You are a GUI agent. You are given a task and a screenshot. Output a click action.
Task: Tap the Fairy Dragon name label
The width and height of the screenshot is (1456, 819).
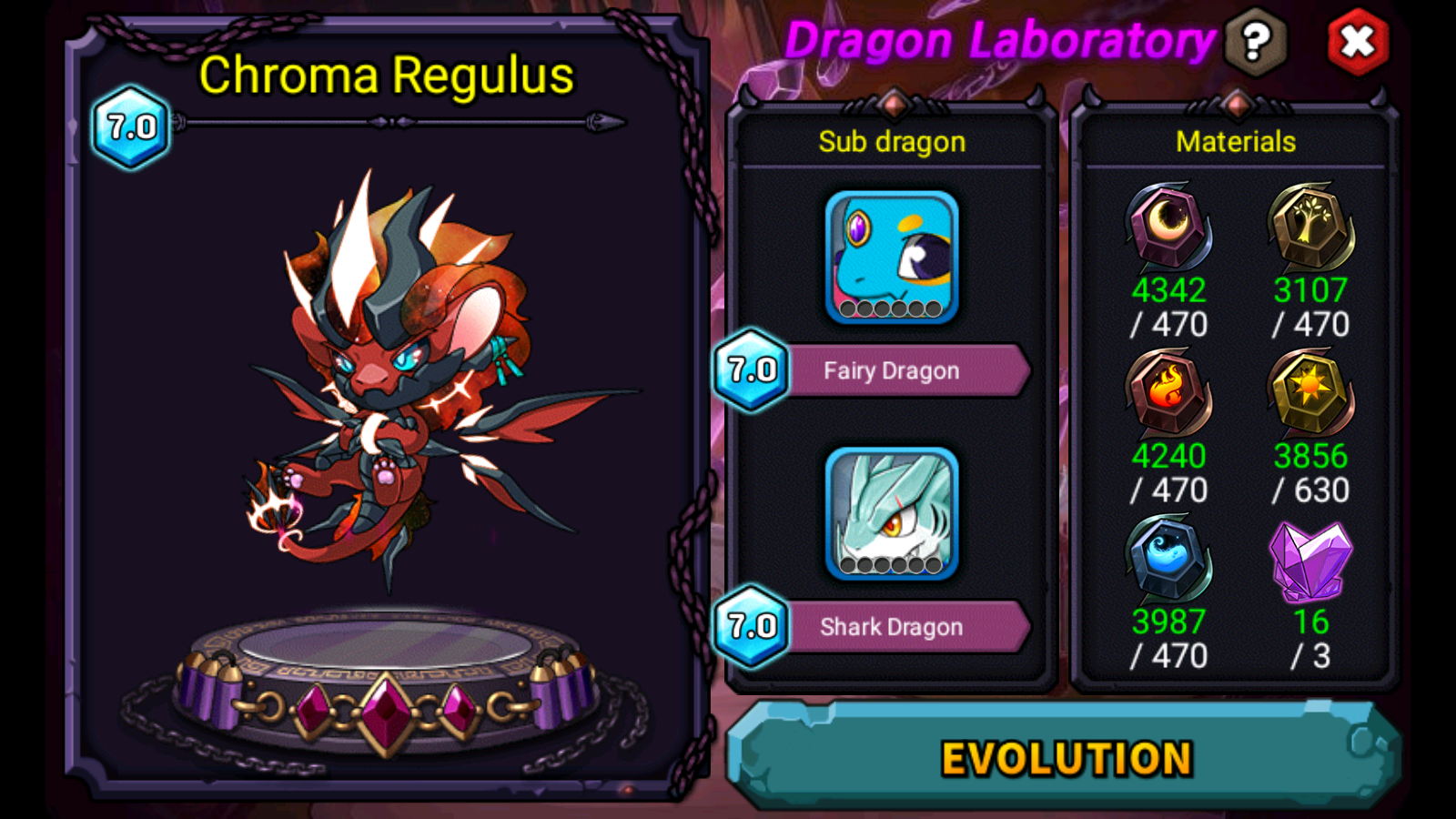891,370
